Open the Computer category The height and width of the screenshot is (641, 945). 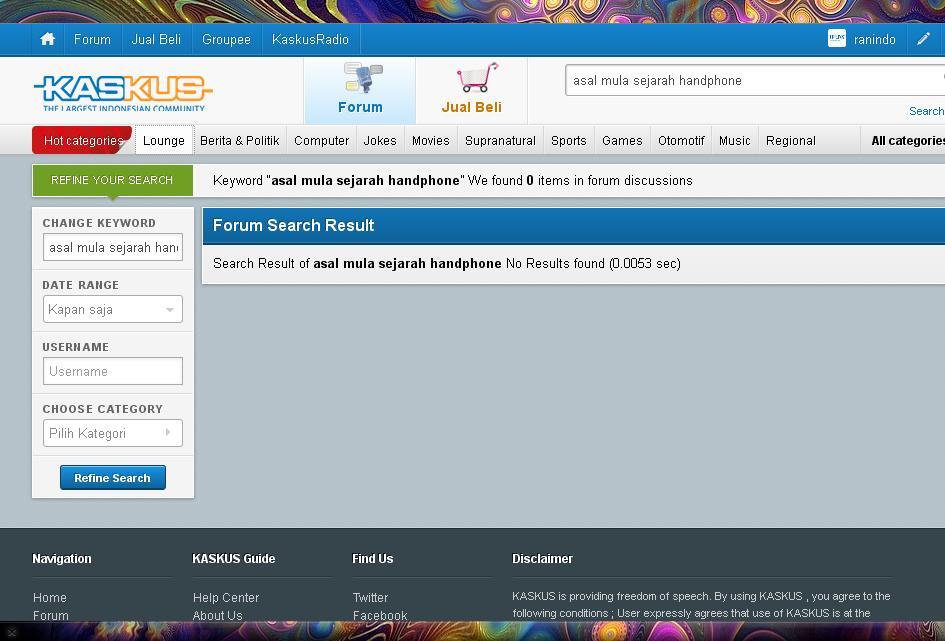321,140
